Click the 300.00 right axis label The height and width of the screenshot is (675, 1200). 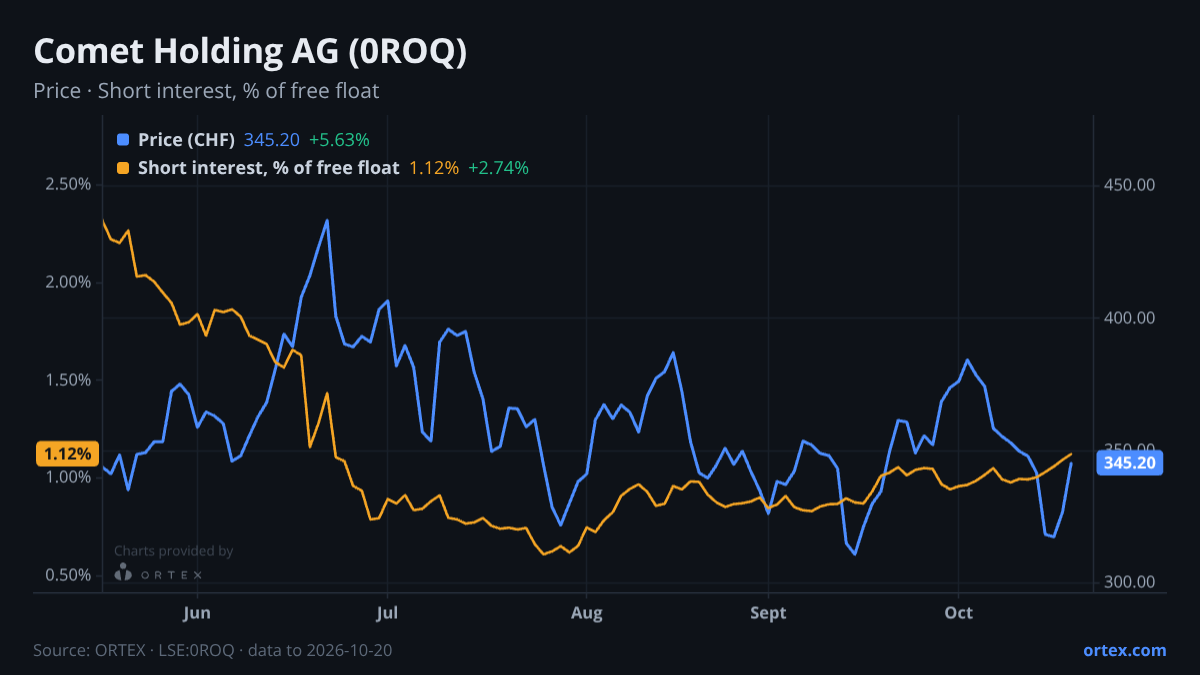1130,582
